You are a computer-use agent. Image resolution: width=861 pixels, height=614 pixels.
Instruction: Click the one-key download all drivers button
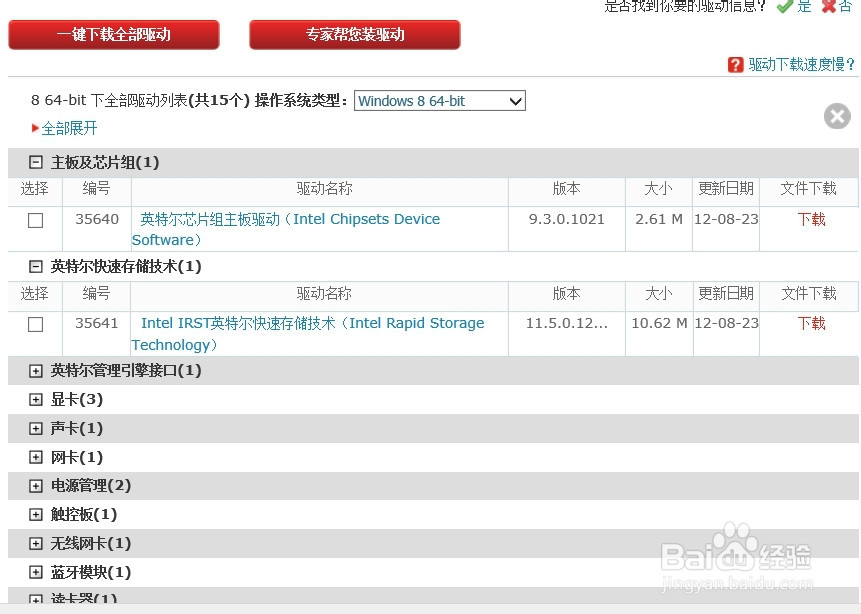[114, 35]
